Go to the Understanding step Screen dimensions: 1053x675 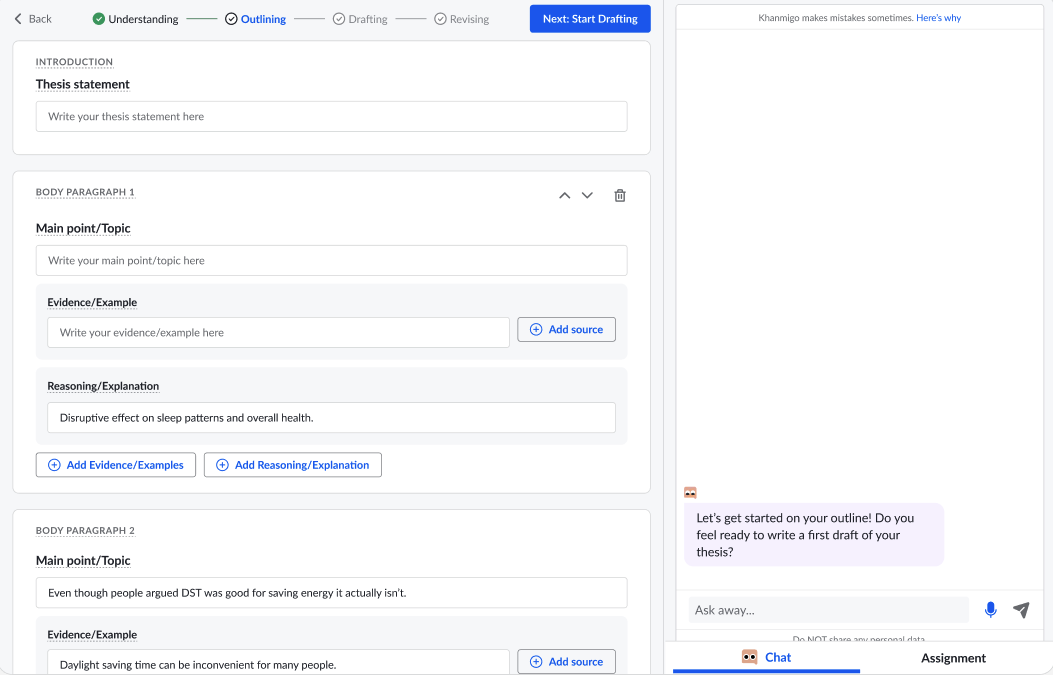136,19
